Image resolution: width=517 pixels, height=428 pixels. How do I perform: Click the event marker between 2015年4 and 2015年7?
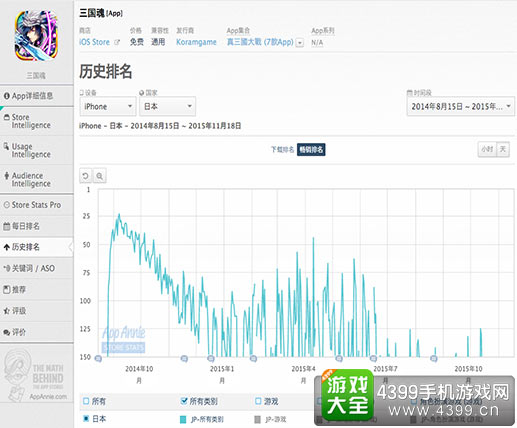pos(339,359)
